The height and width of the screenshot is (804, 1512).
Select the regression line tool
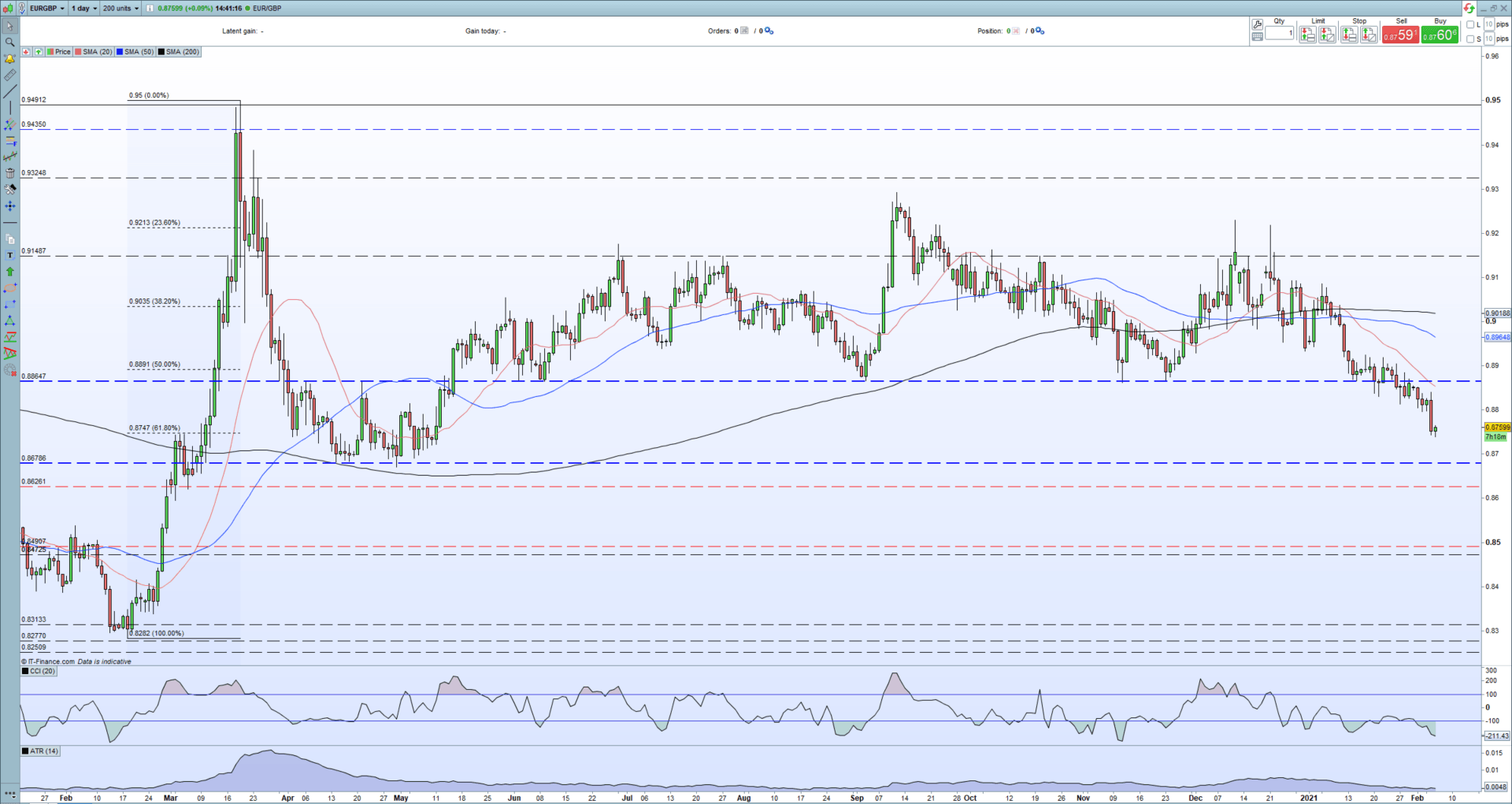point(9,157)
